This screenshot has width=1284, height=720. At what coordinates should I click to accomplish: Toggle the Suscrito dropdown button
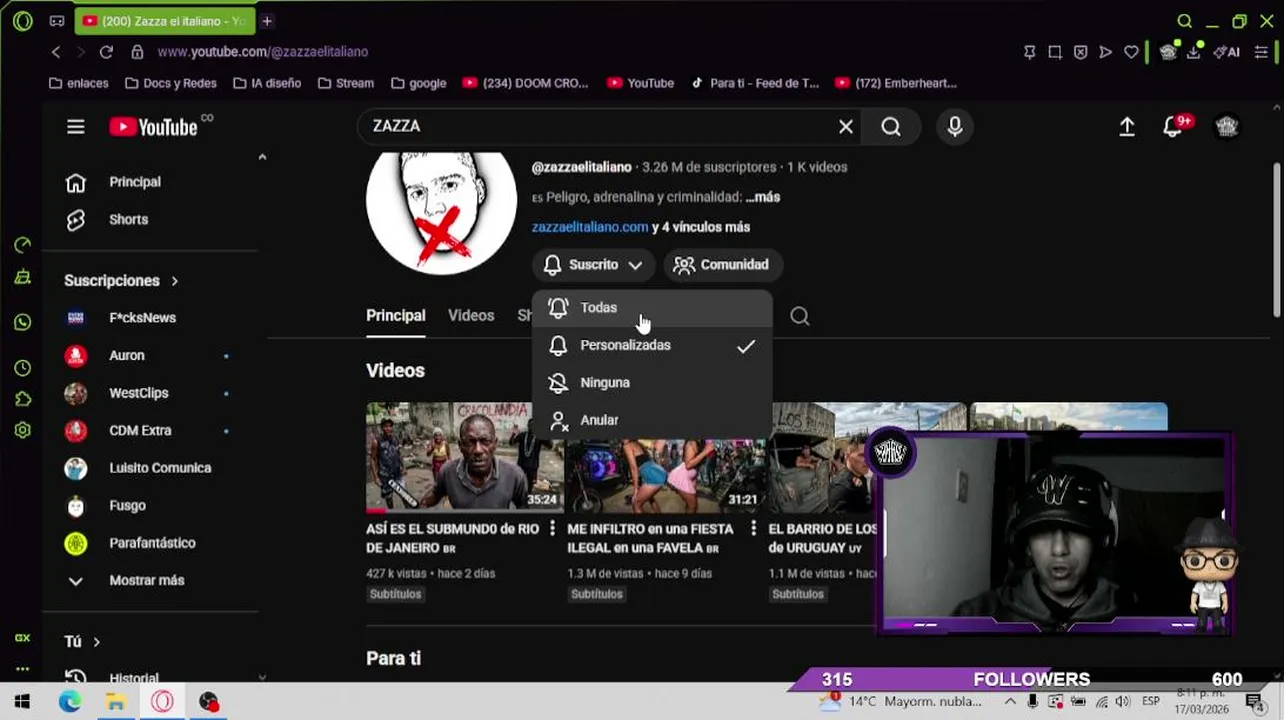tap(594, 265)
